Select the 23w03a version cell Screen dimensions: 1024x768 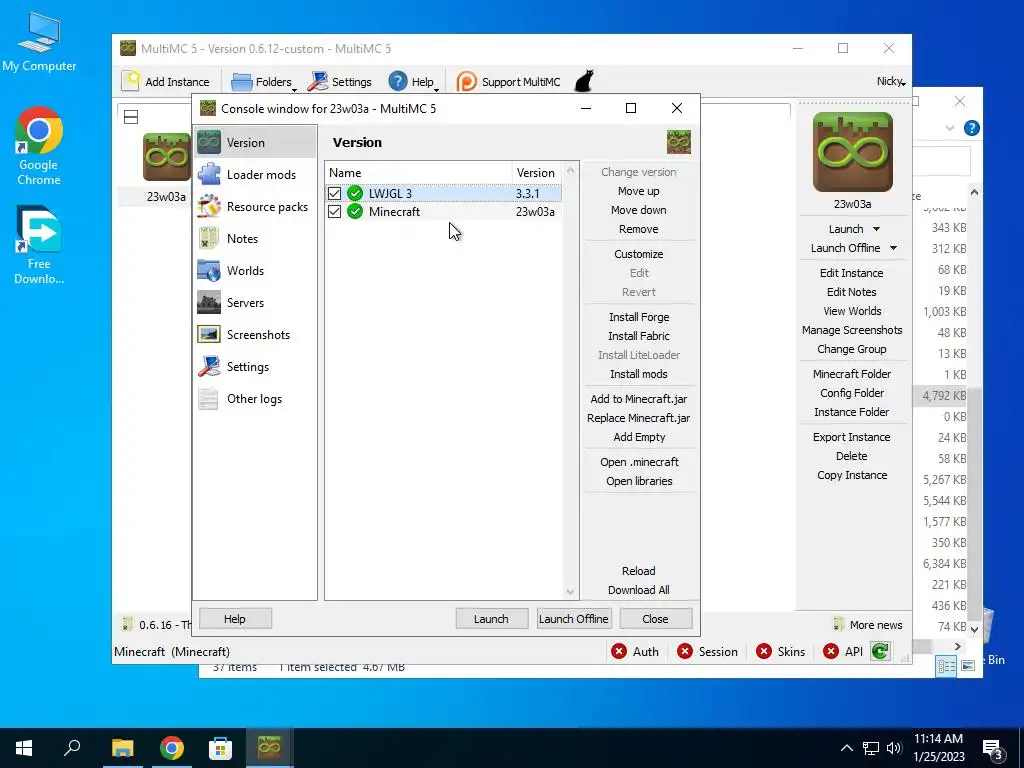pyautogui.click(x=536, y=212)
